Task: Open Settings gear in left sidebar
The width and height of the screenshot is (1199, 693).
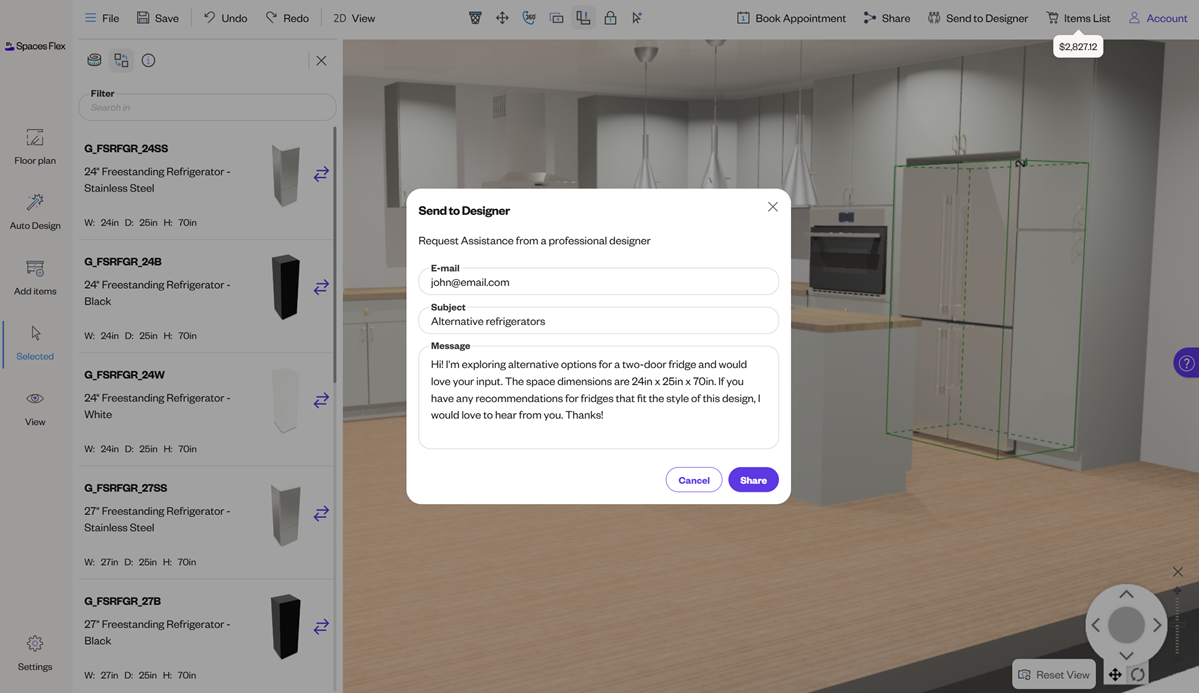Action: click(x=35, y=652)
